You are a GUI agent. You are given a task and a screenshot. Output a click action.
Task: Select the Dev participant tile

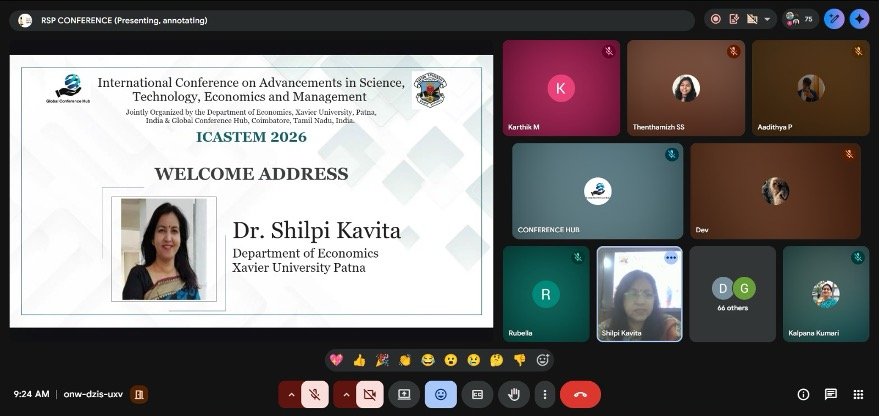775,191
